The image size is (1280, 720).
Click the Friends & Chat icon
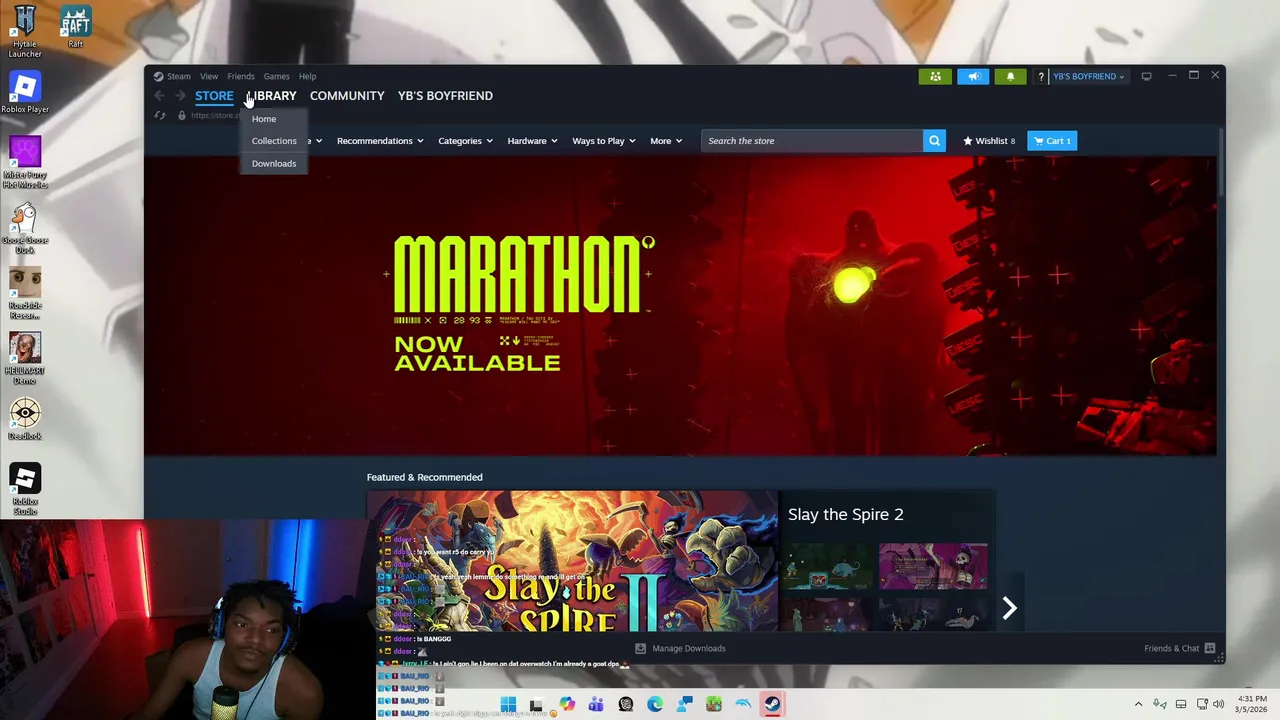[x=1210, y=648]
